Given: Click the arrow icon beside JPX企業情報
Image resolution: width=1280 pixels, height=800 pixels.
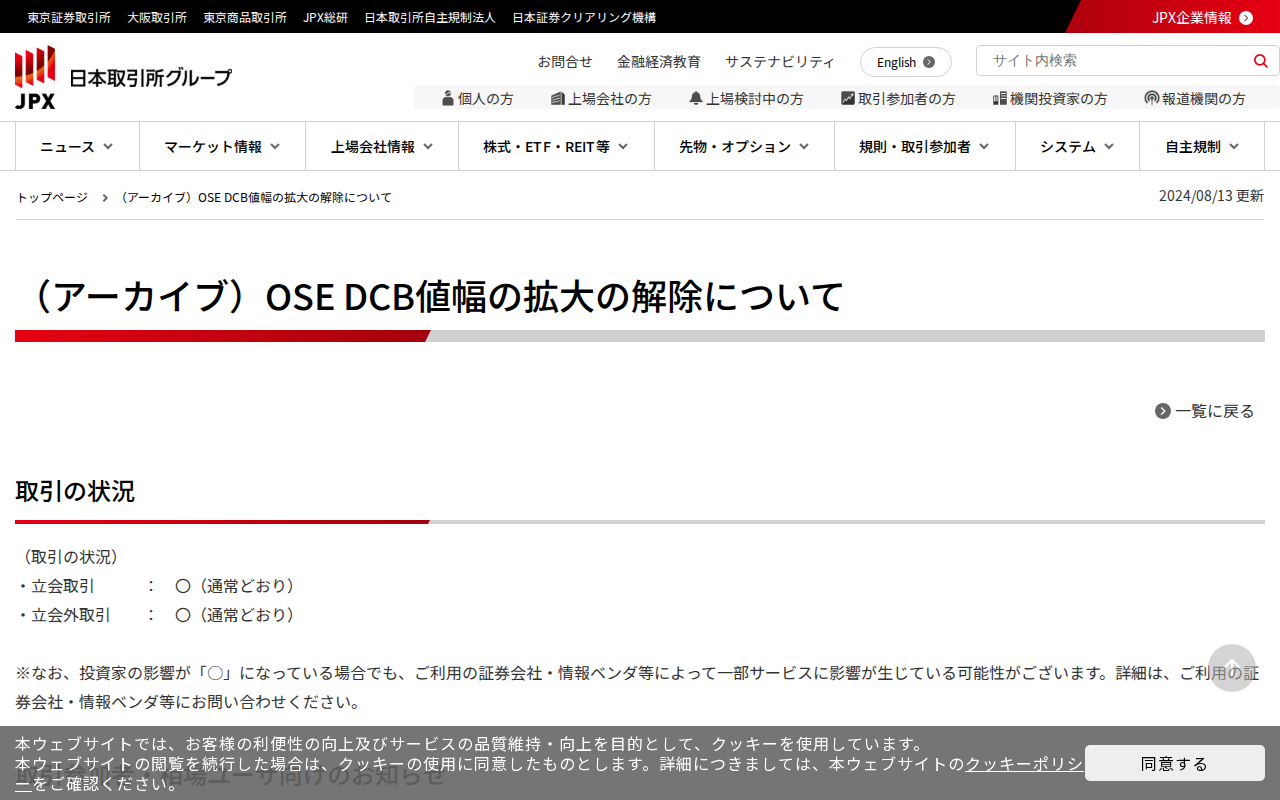Looking at the screenshot, I should 1246,17.
